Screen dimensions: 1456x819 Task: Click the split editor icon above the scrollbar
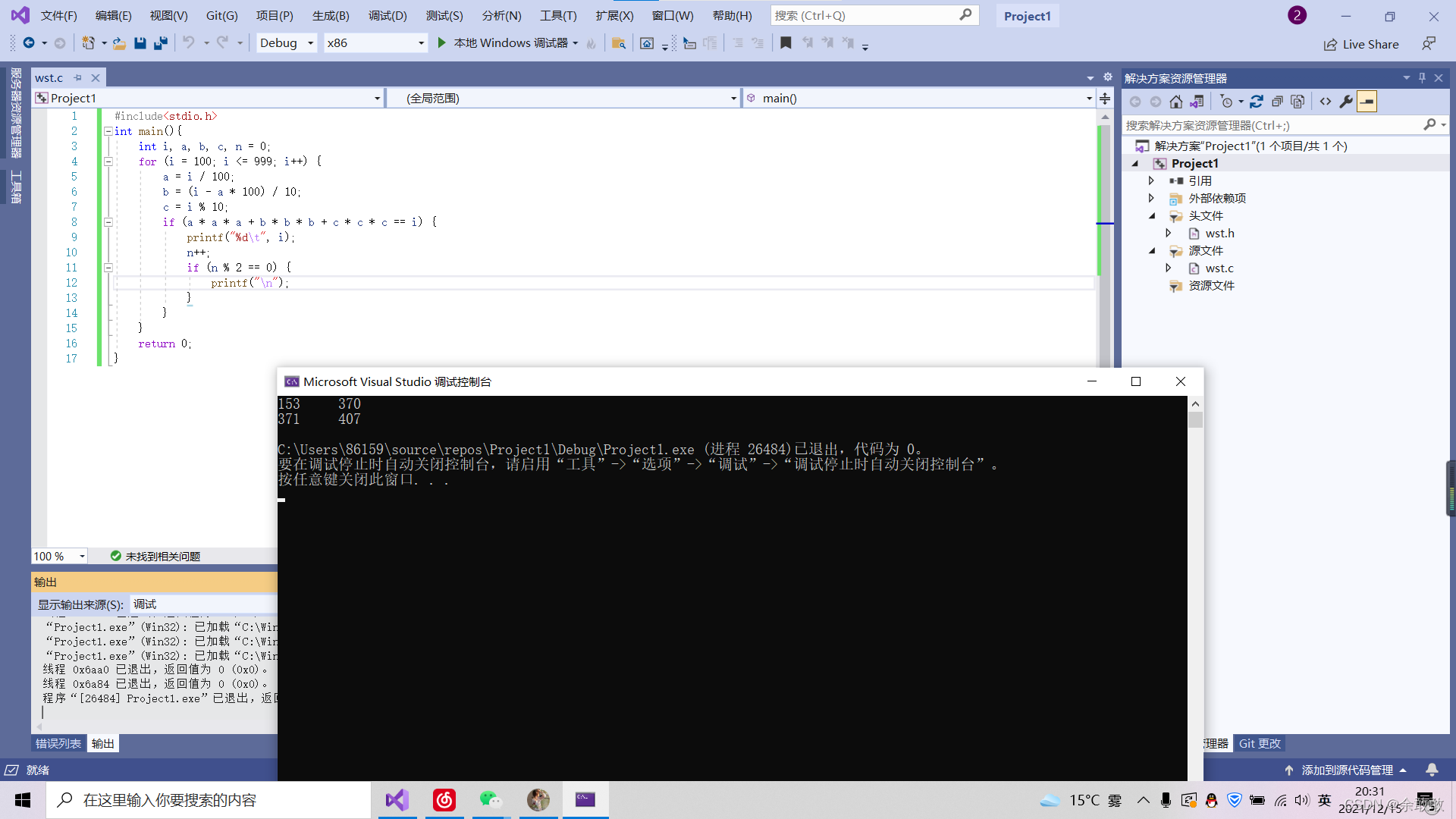[1105, 99]
